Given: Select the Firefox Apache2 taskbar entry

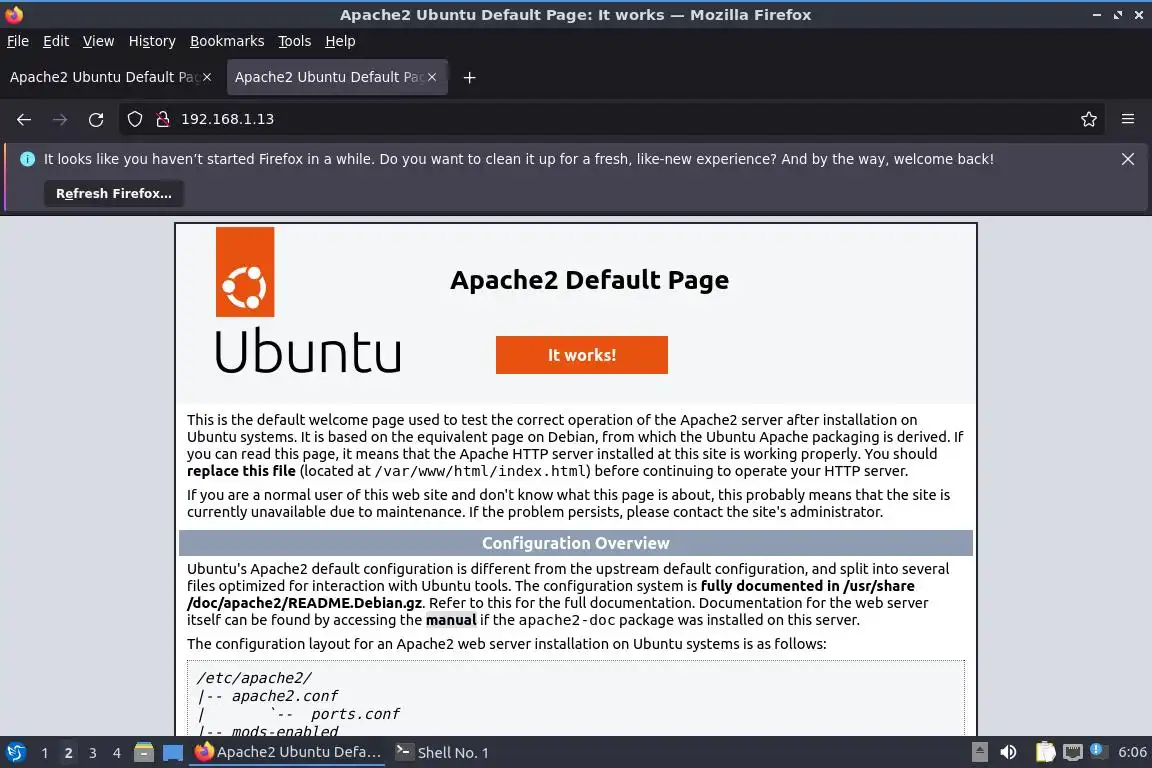Looking at the screenshot, I should [x=287, y=753].
